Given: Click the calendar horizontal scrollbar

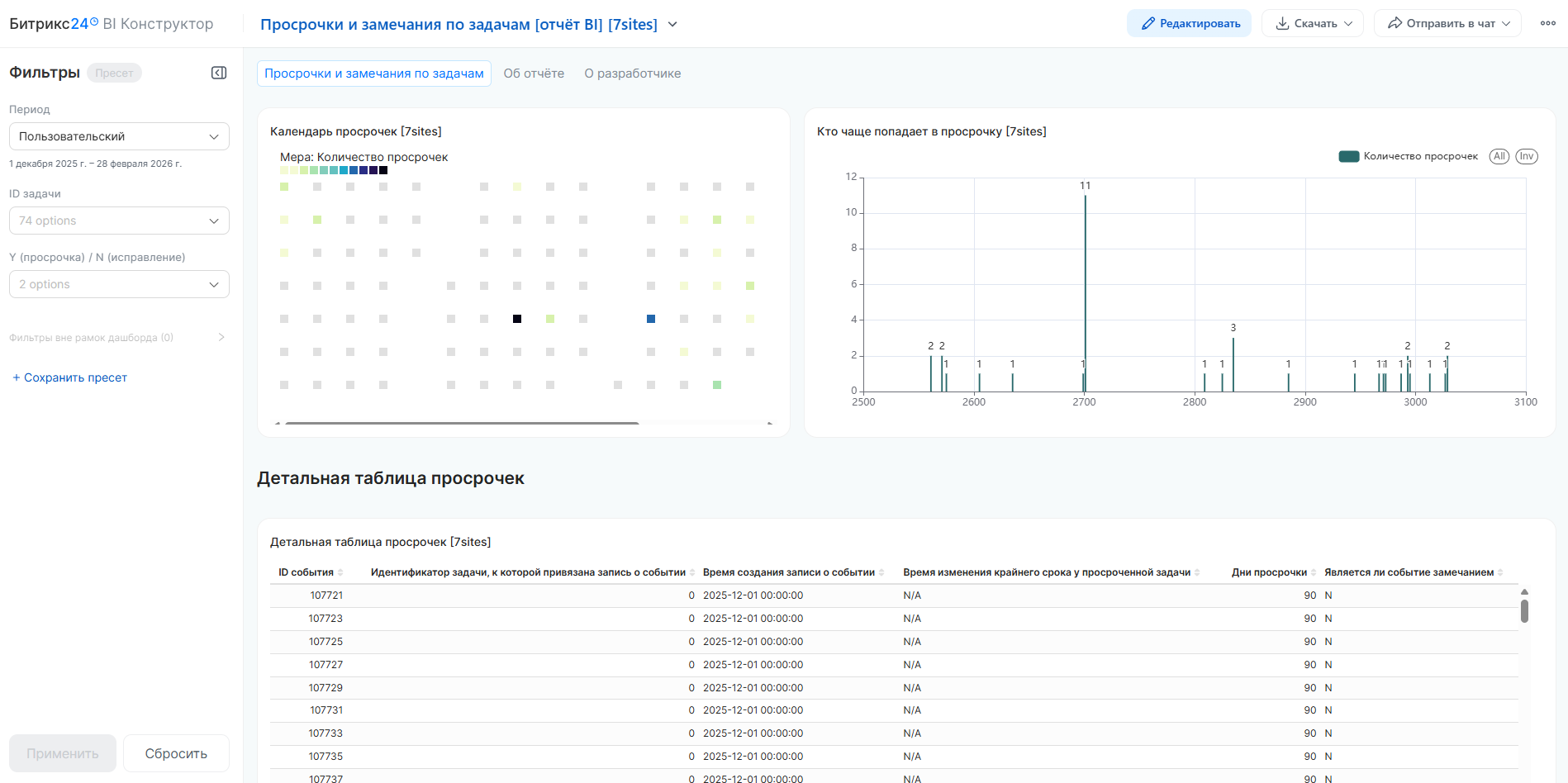Looking at the screenshot, I should pyautogui.click(x=462, y=423).
